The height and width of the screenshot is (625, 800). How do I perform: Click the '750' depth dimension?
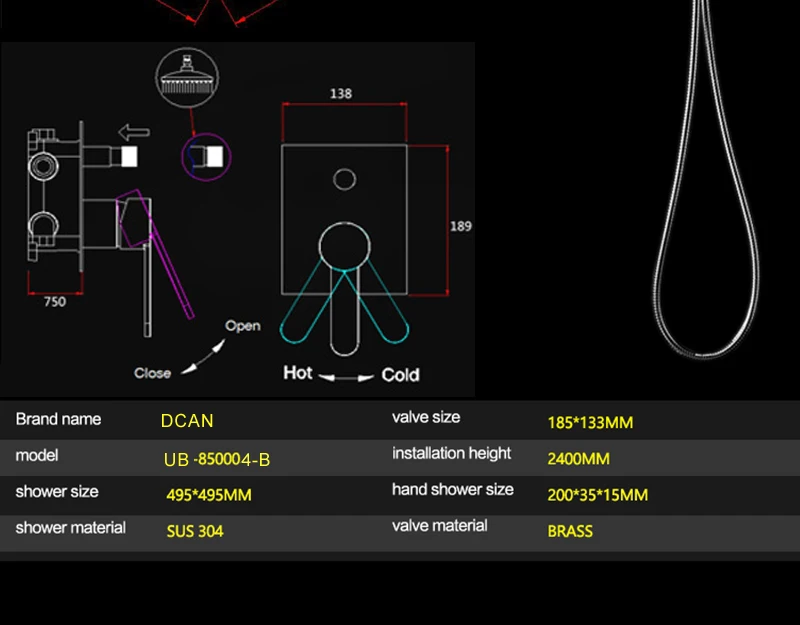pos(55,302)
